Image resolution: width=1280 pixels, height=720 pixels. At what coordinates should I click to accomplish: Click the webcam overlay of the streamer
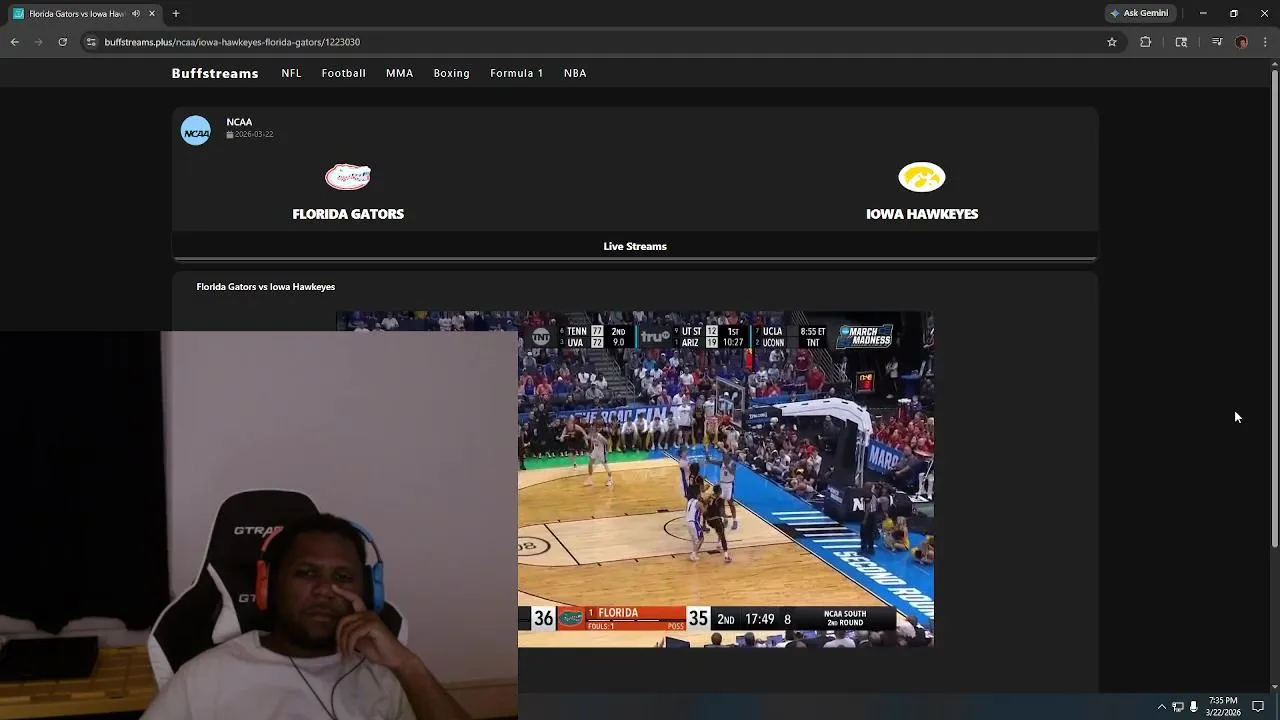coord(259,525)
